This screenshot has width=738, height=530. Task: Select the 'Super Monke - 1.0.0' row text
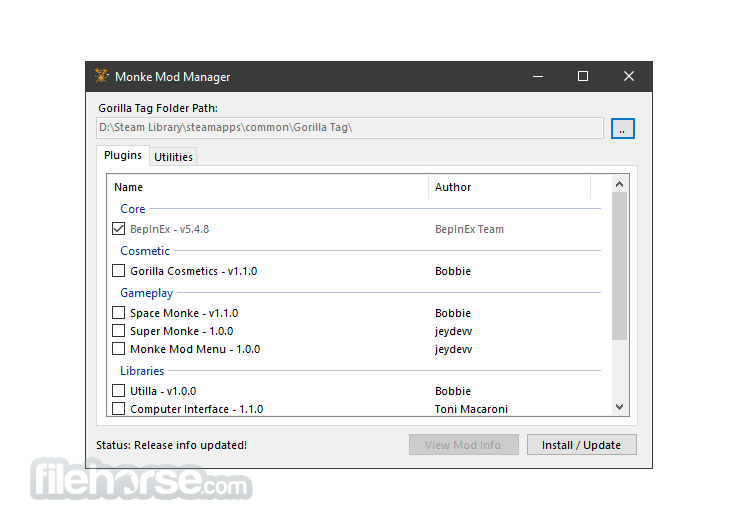point(182,331)
